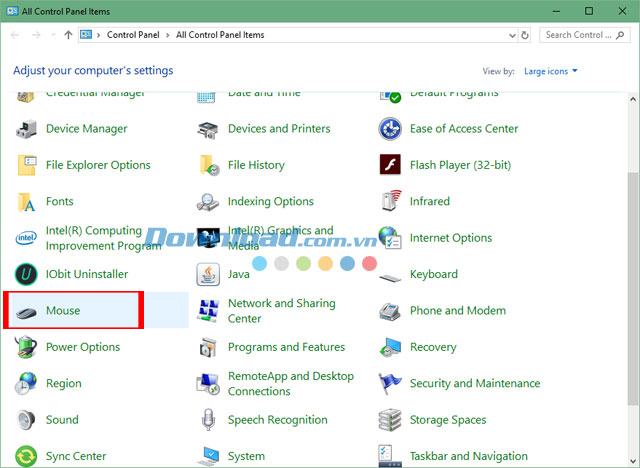Expand the address bar history dropdown
The width and height of the screenshot is (640, 468).
(x=512, y=35)
